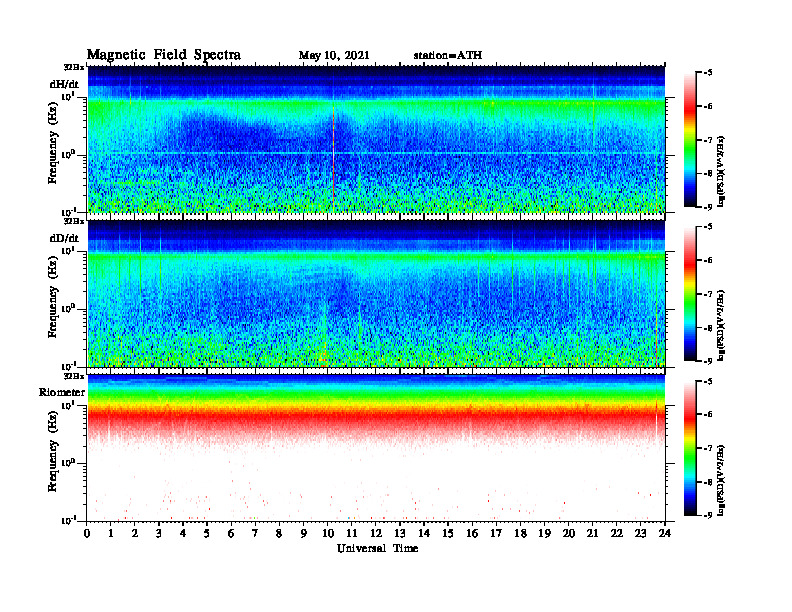Click the "-9" tick on the Riometer color bar
The height and width of the screenshot is (612, 792).
pos(708,515)
